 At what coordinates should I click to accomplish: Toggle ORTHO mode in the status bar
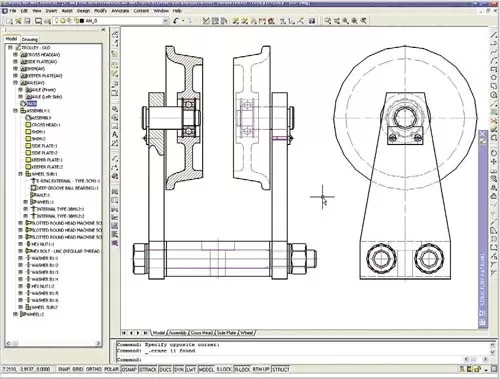[93, 369]
